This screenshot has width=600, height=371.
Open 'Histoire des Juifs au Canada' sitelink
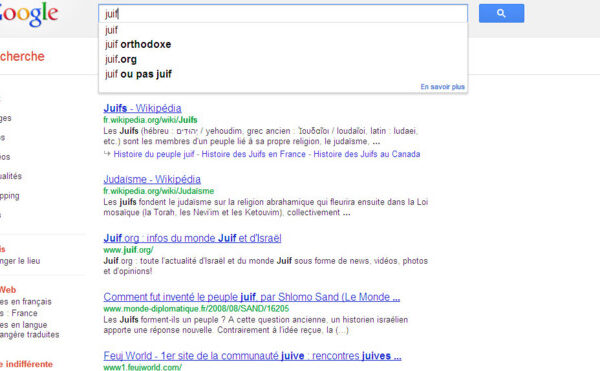click(x=367, y=154)
